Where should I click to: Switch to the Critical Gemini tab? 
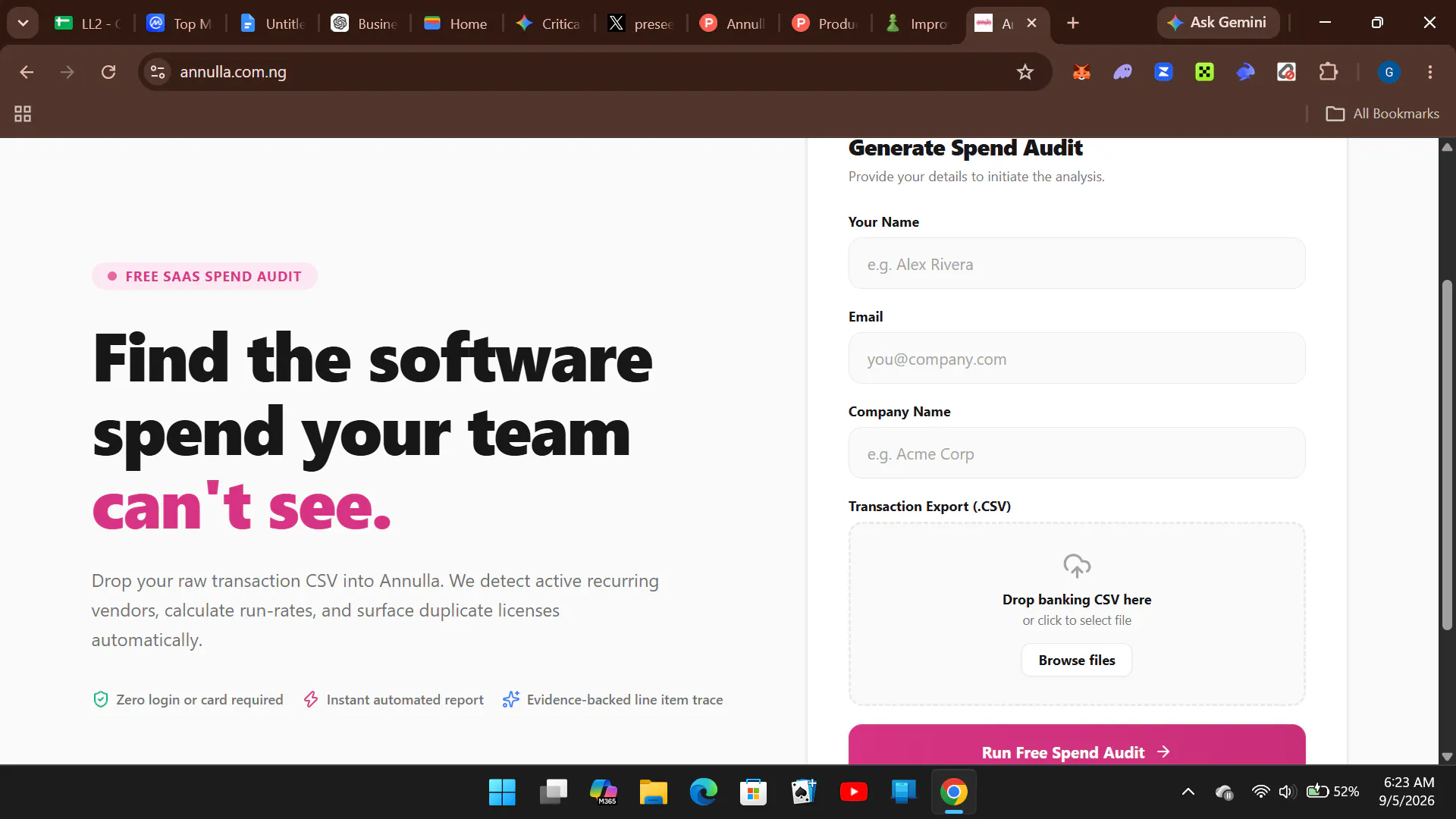[548, 24]
